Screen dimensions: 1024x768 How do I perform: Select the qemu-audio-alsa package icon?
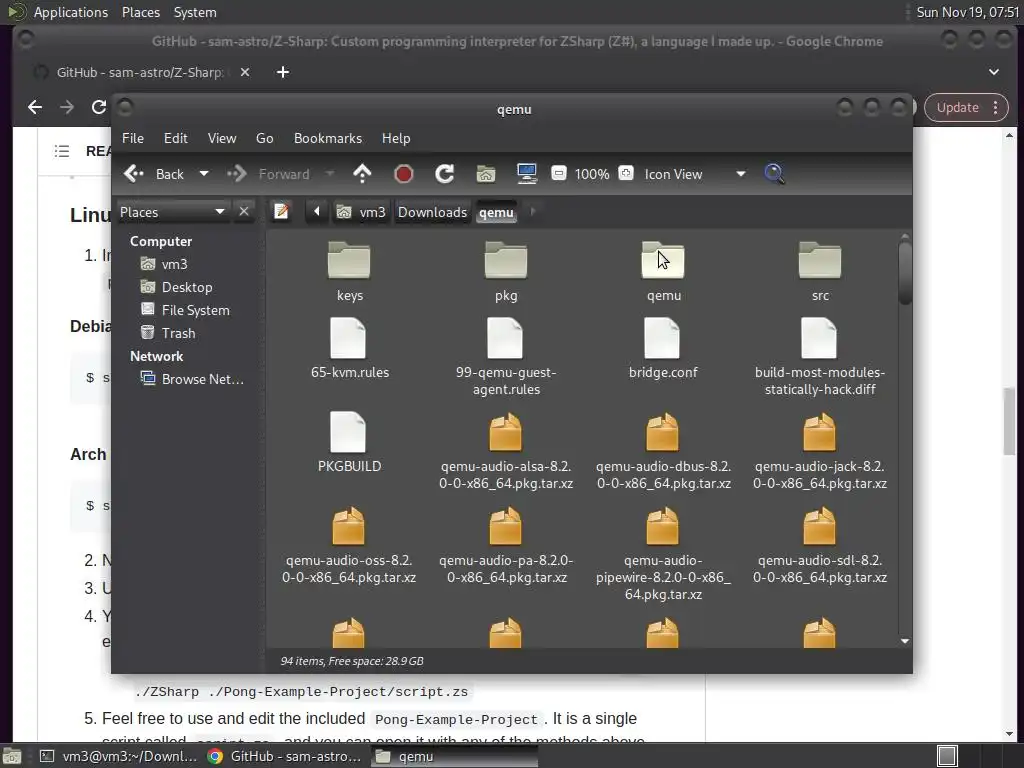click(505, 432)
